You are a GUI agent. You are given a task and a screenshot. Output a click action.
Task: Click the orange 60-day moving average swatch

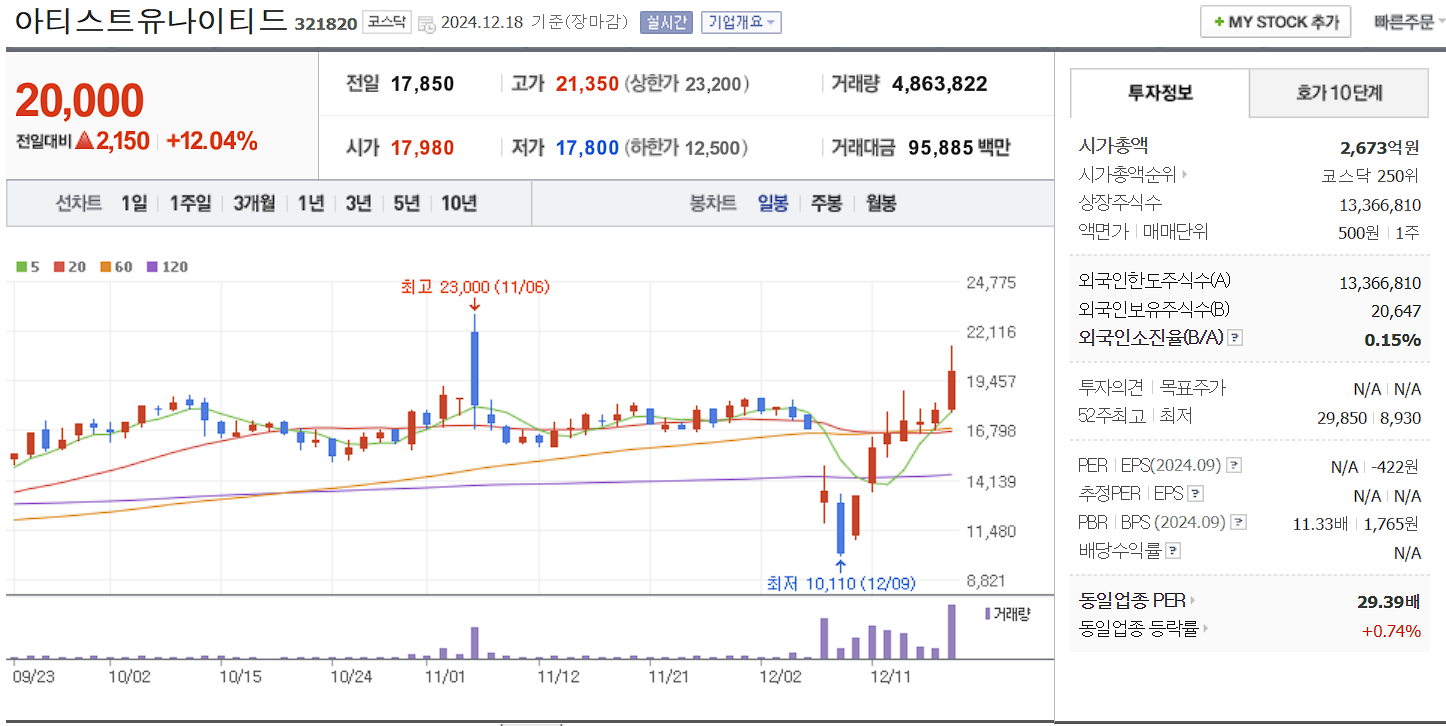[x=105, y=267]
